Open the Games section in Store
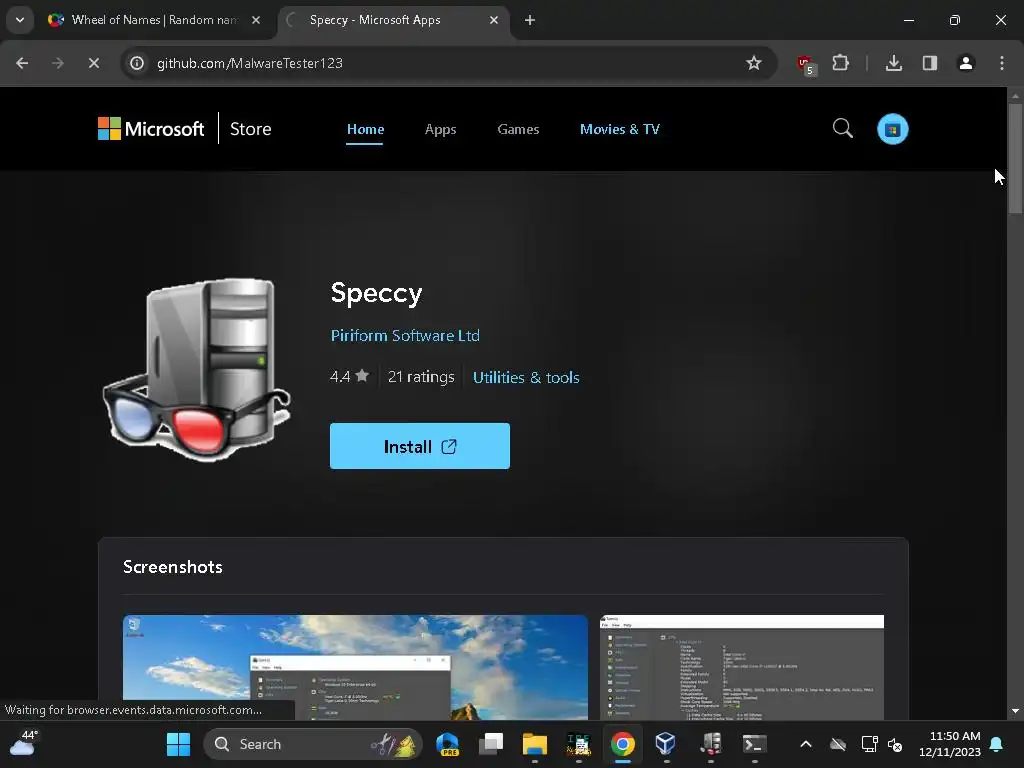This screenshot has width=1024, height=768. coord(518,129)
